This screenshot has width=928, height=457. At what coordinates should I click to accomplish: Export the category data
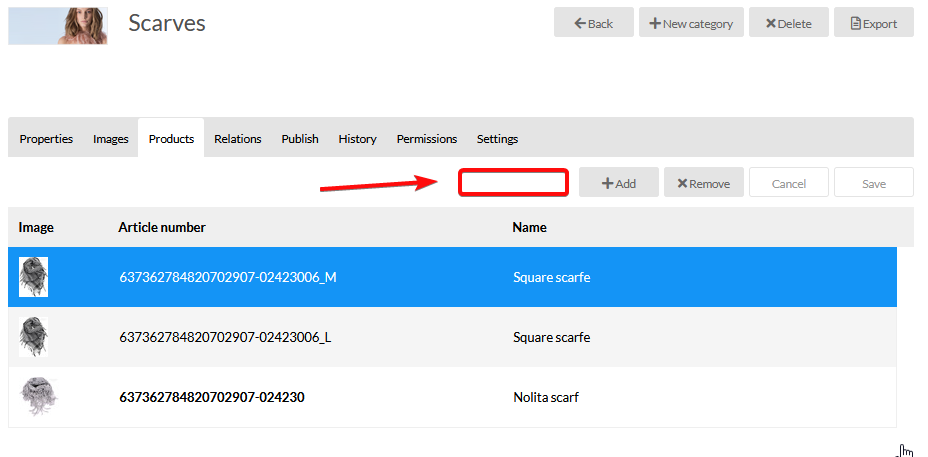pyautogui.click(x=873, y=23)
